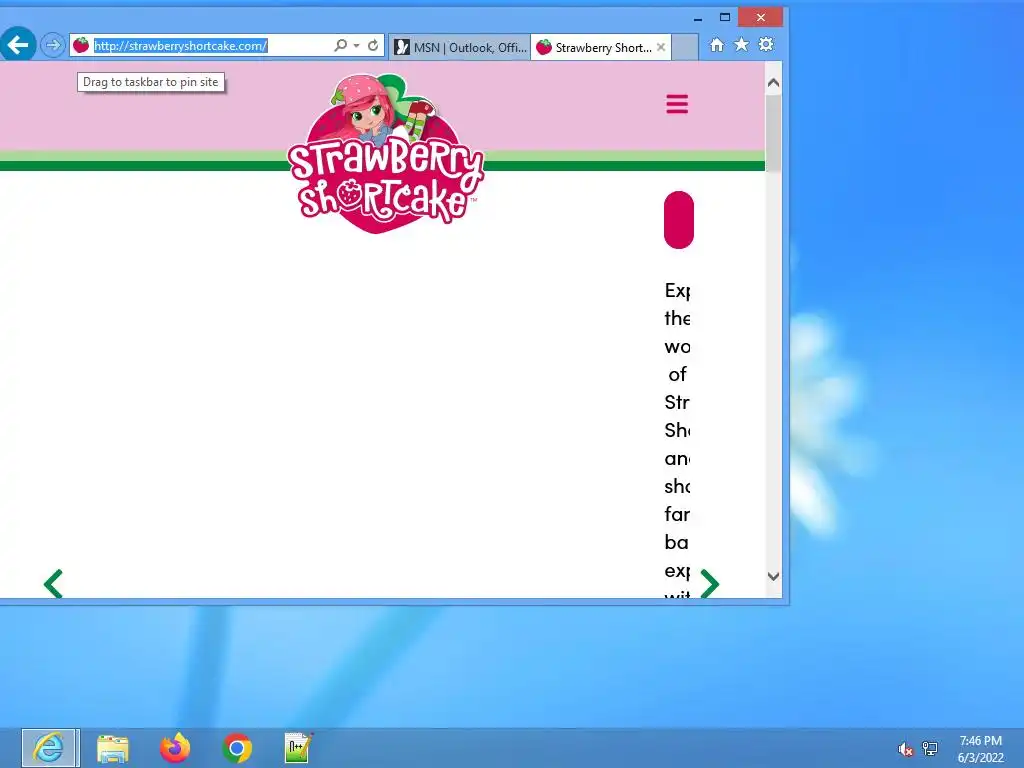
Task: Launch Firefox from the taskbar
Action: point(175,748)
